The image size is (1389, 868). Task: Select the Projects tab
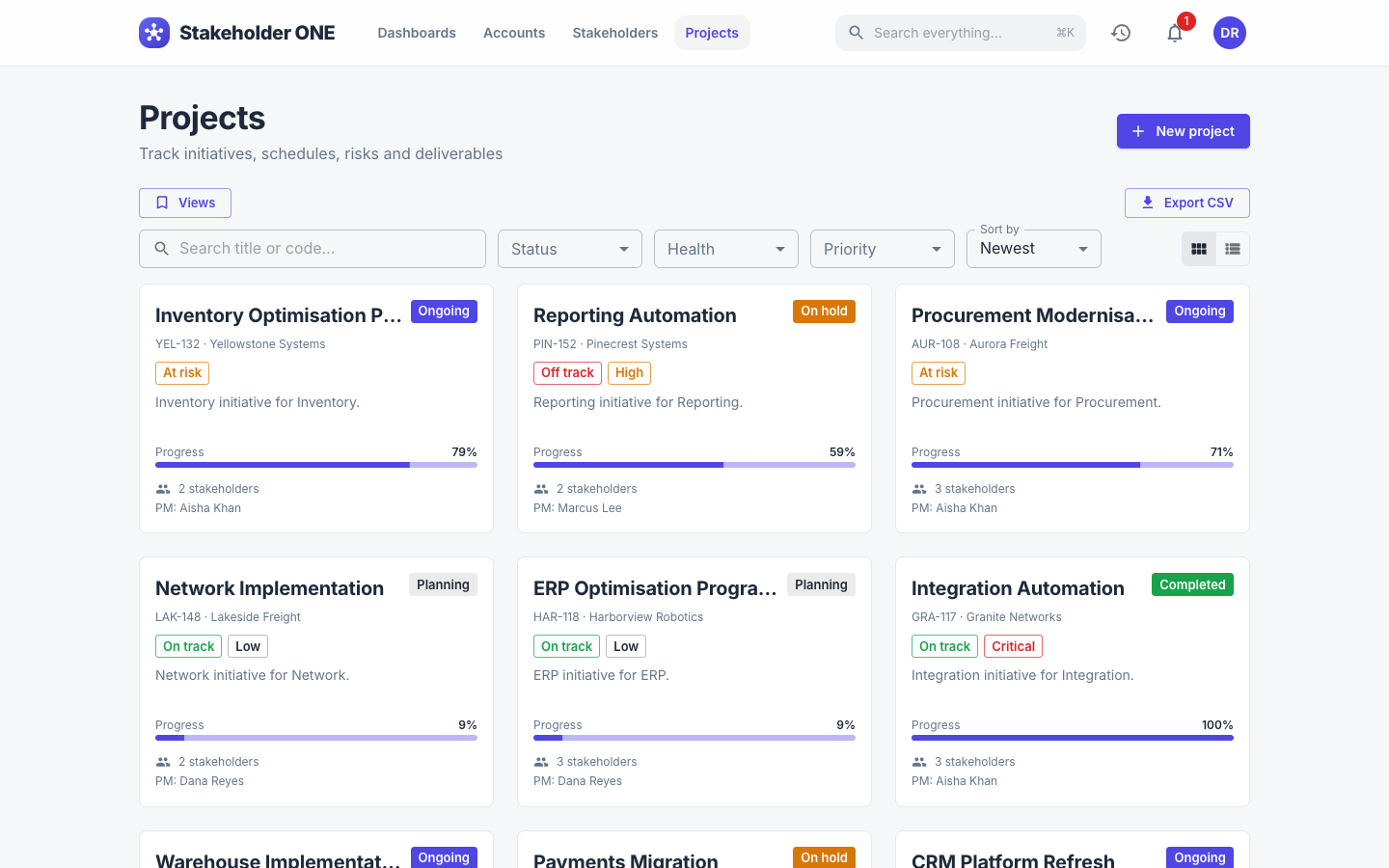(712, 33)
